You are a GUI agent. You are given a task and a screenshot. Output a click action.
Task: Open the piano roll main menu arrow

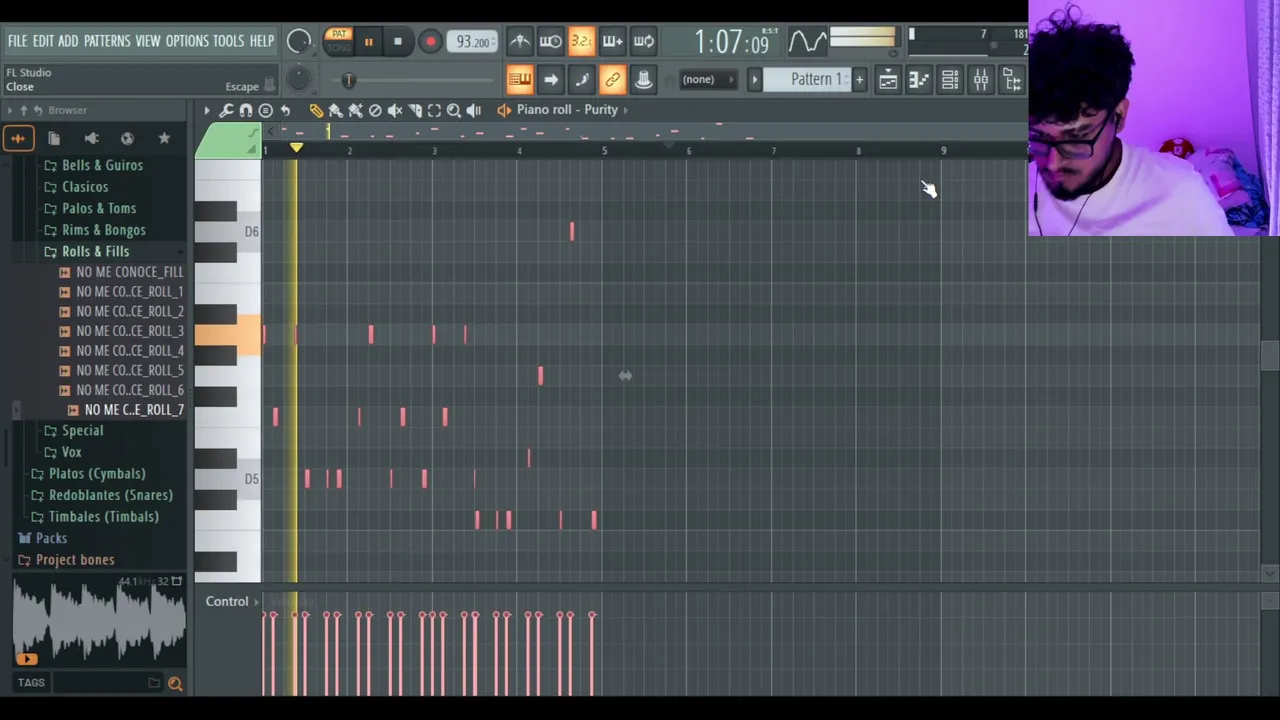[x=207, y=110]
